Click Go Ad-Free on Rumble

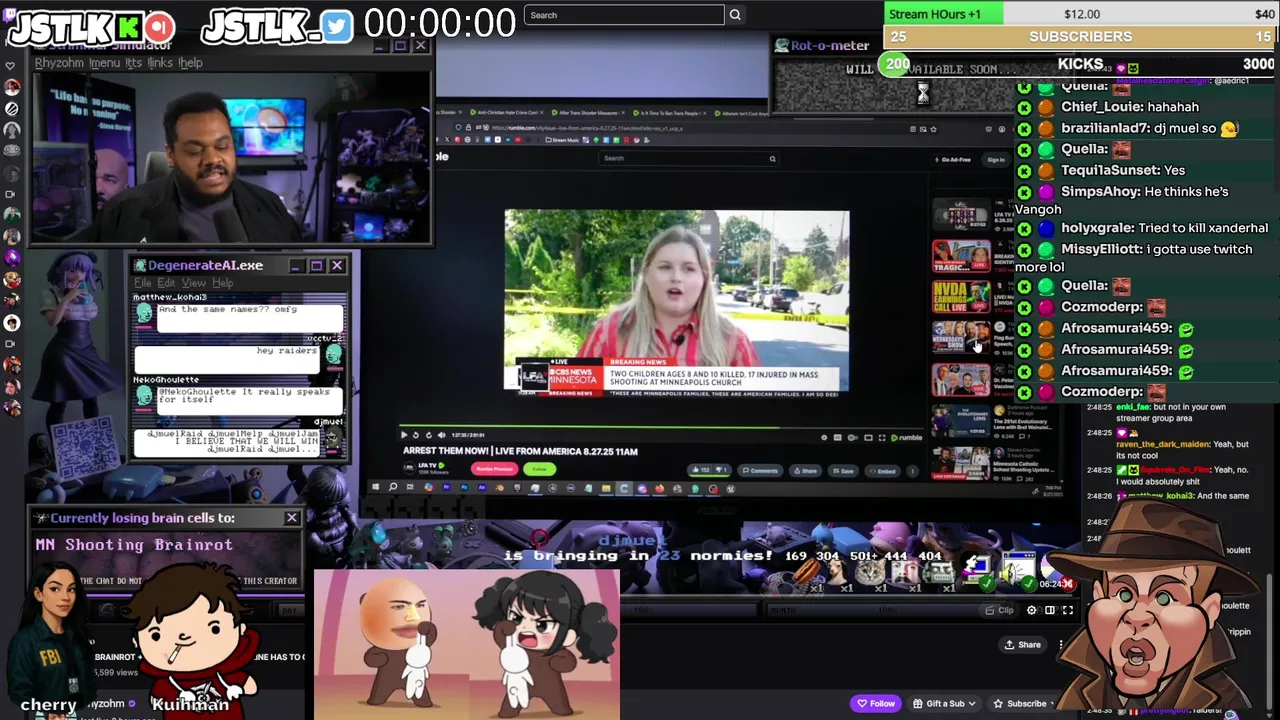(x=951, y=160)
